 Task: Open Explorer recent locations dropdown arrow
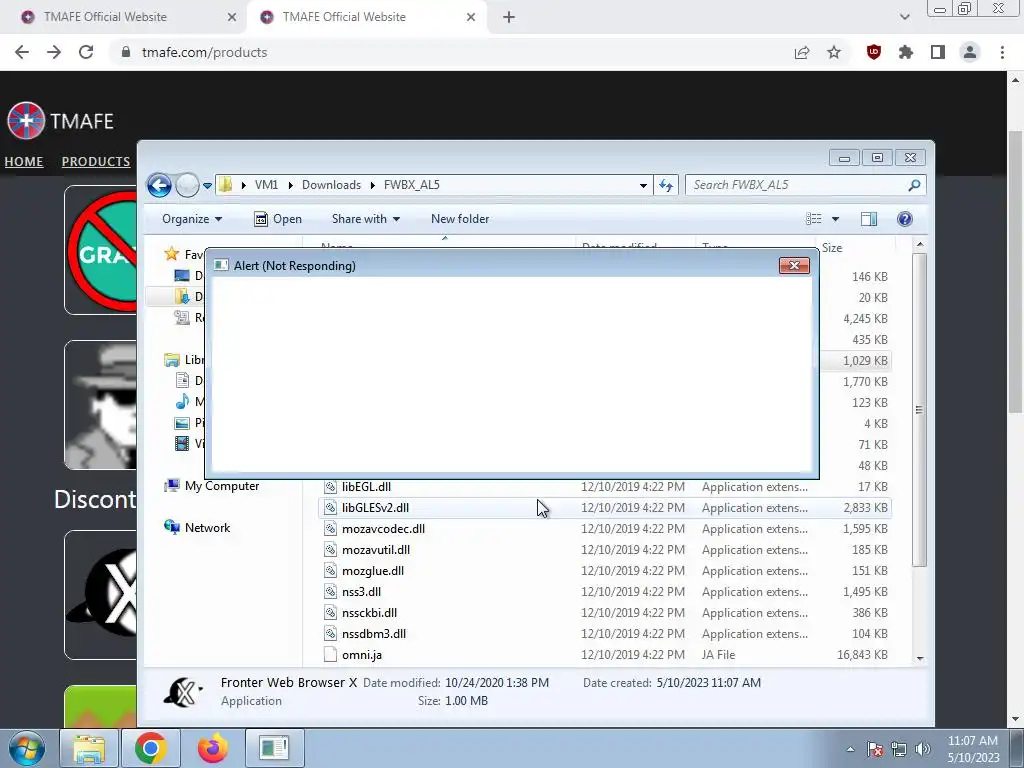click(207, 185)
